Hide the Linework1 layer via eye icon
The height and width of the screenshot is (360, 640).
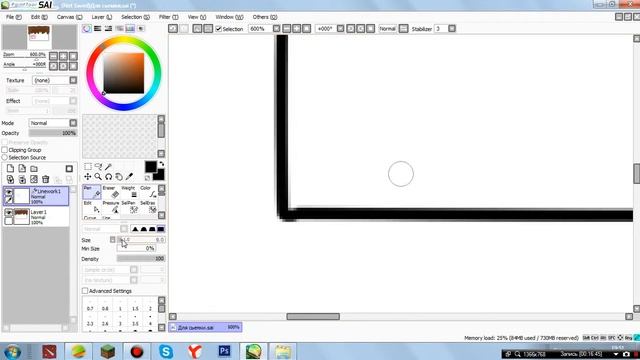[x=9, y=192]
